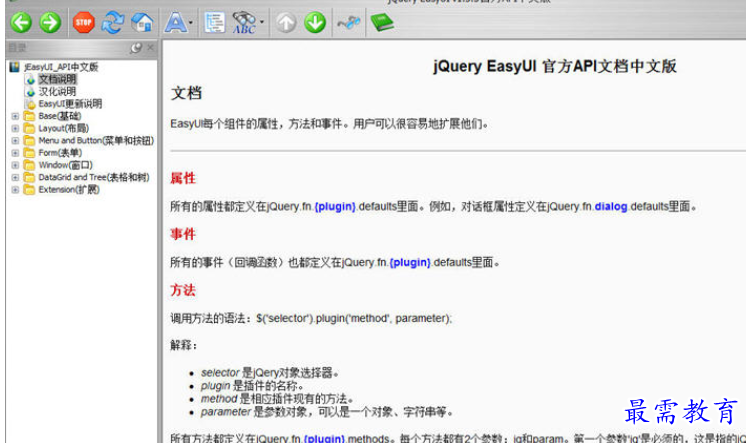
Task: Select the Base(基础) tree item
Action: pyautogui.click(x=59, y=116)
